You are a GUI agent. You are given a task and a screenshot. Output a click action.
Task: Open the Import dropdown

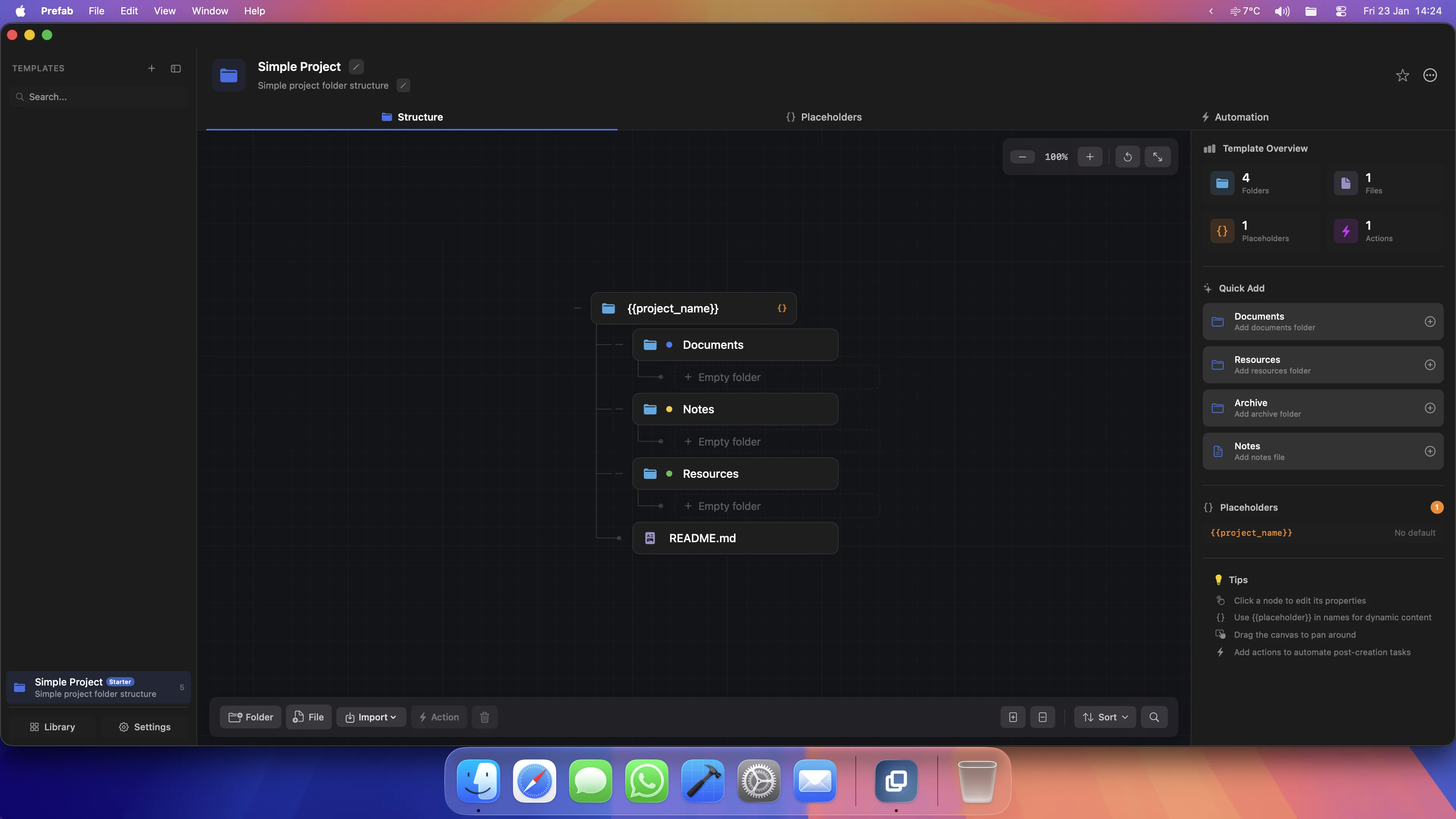371,717
